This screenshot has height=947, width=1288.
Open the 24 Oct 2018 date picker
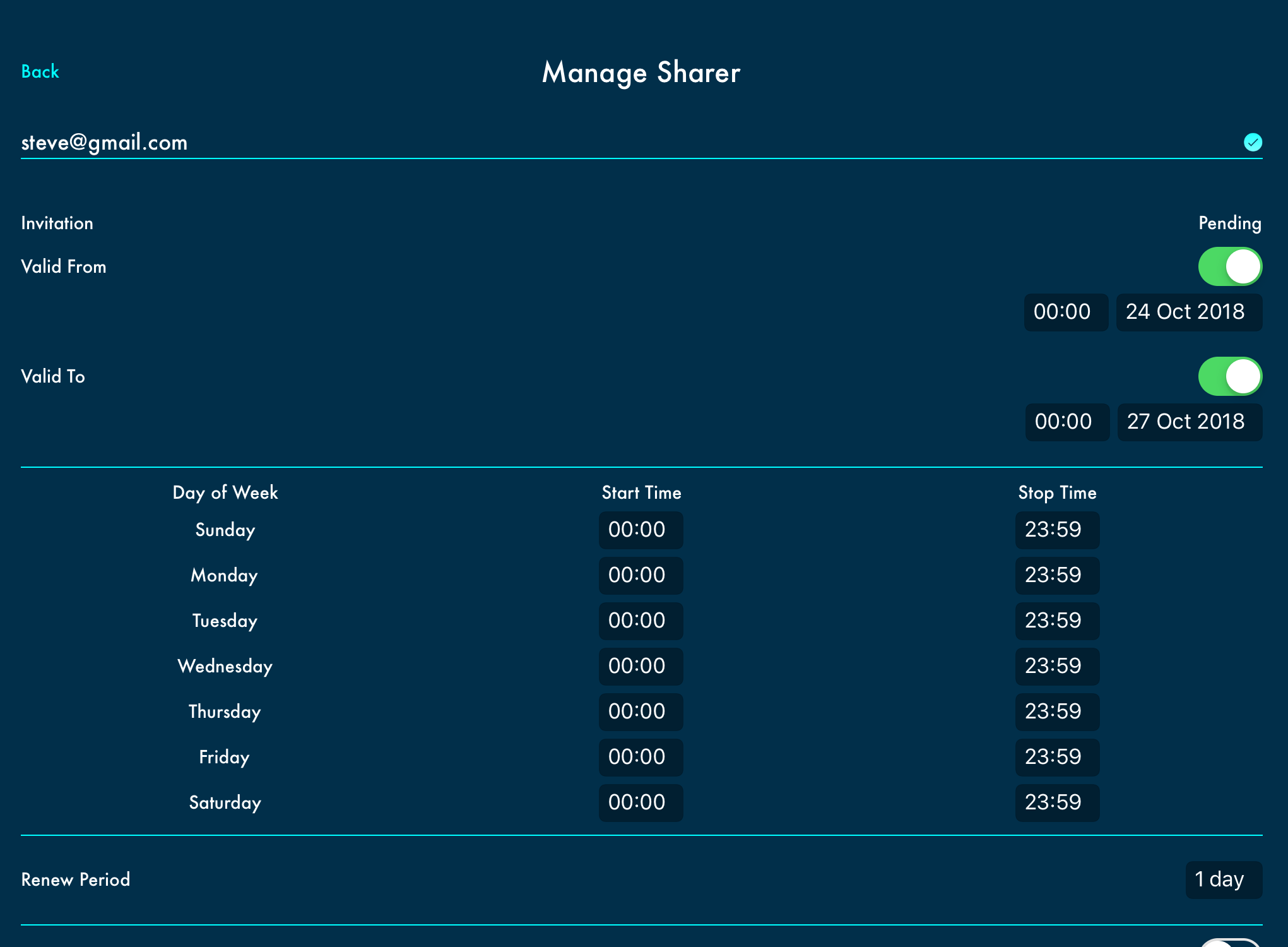pyautogui.click(x=1188, y=312)
